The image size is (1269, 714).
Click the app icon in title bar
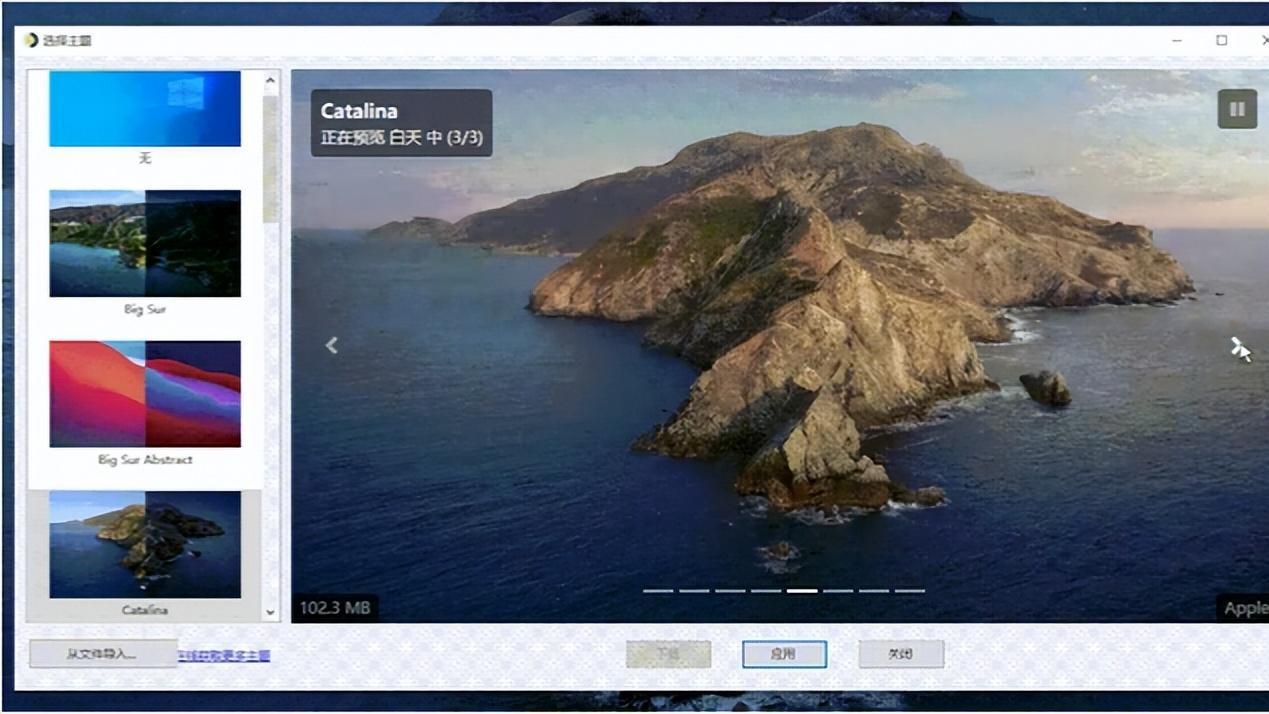pyautogui.click(x=31, y=40)
